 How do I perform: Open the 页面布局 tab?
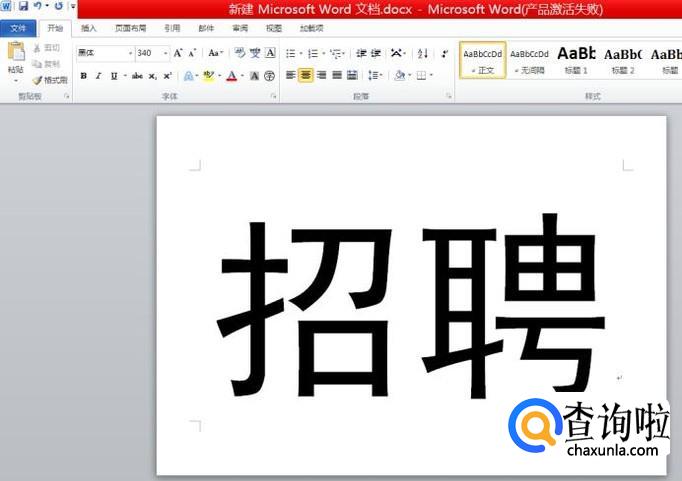[130, 28]
